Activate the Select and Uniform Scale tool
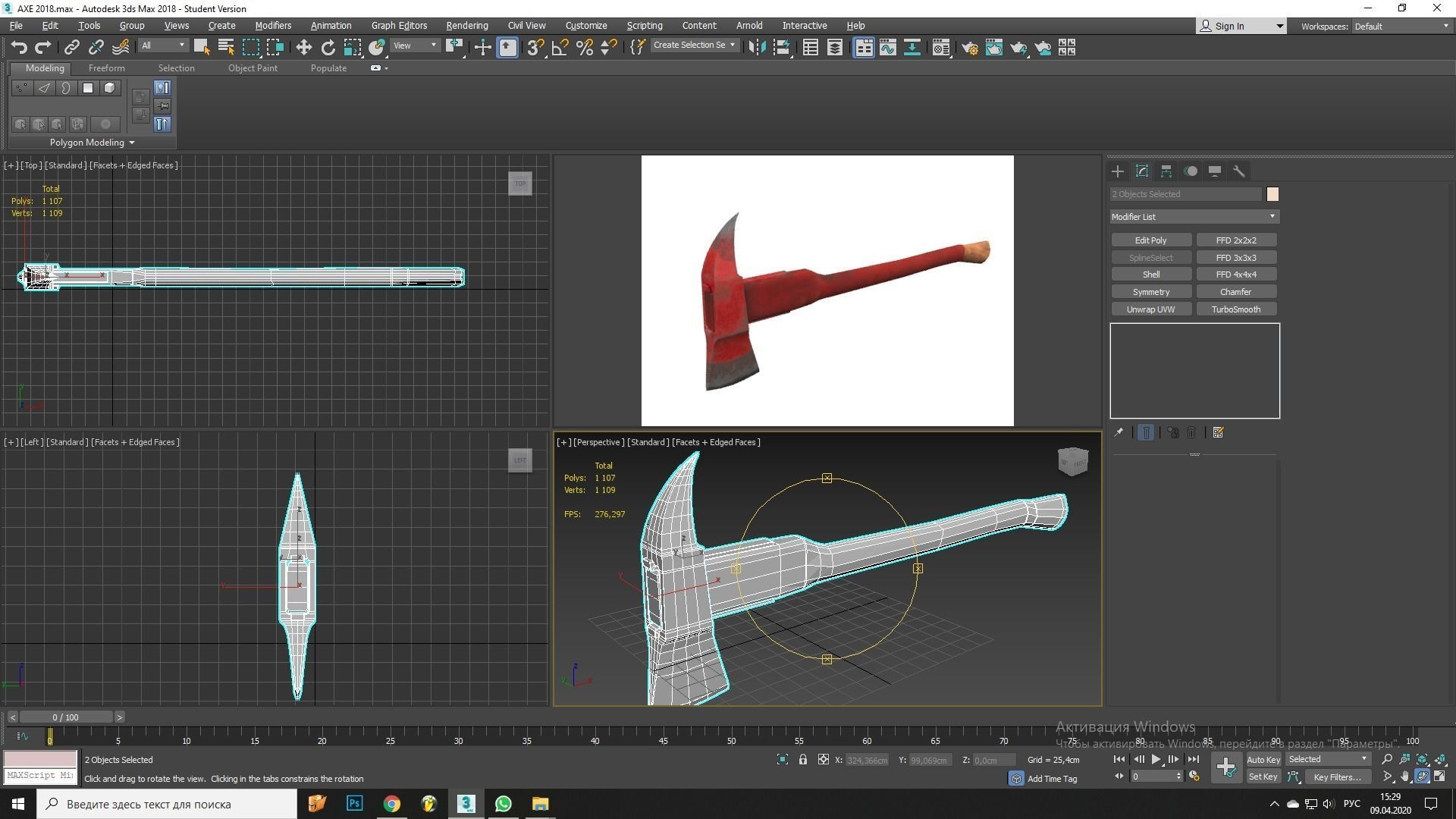The width and height of the screenshot is (1456, 819). (353, 48)
